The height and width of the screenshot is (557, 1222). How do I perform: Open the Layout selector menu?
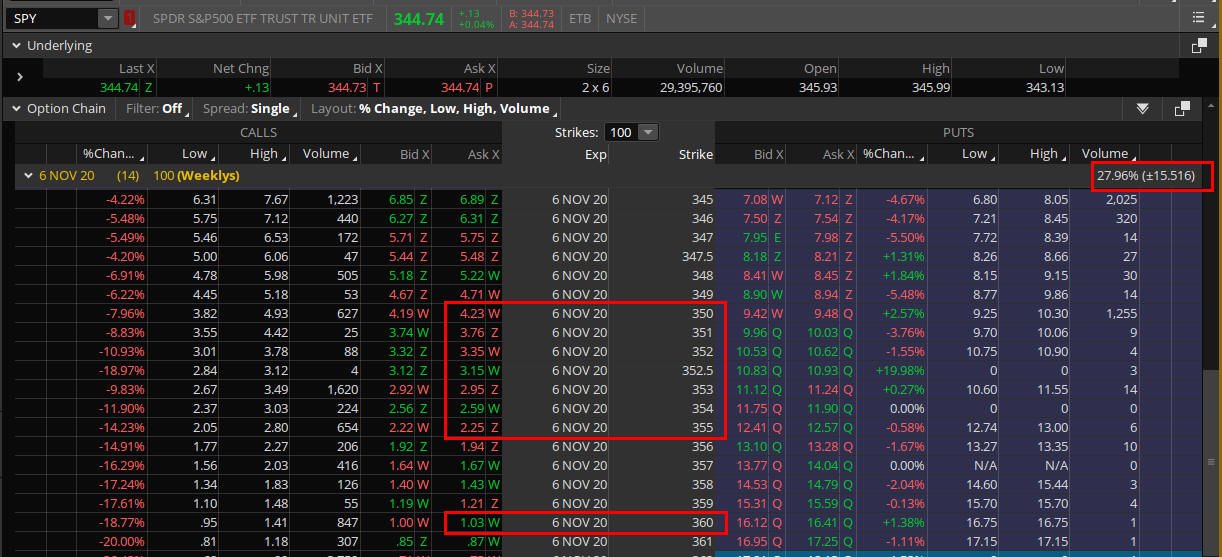coord(433,109)
